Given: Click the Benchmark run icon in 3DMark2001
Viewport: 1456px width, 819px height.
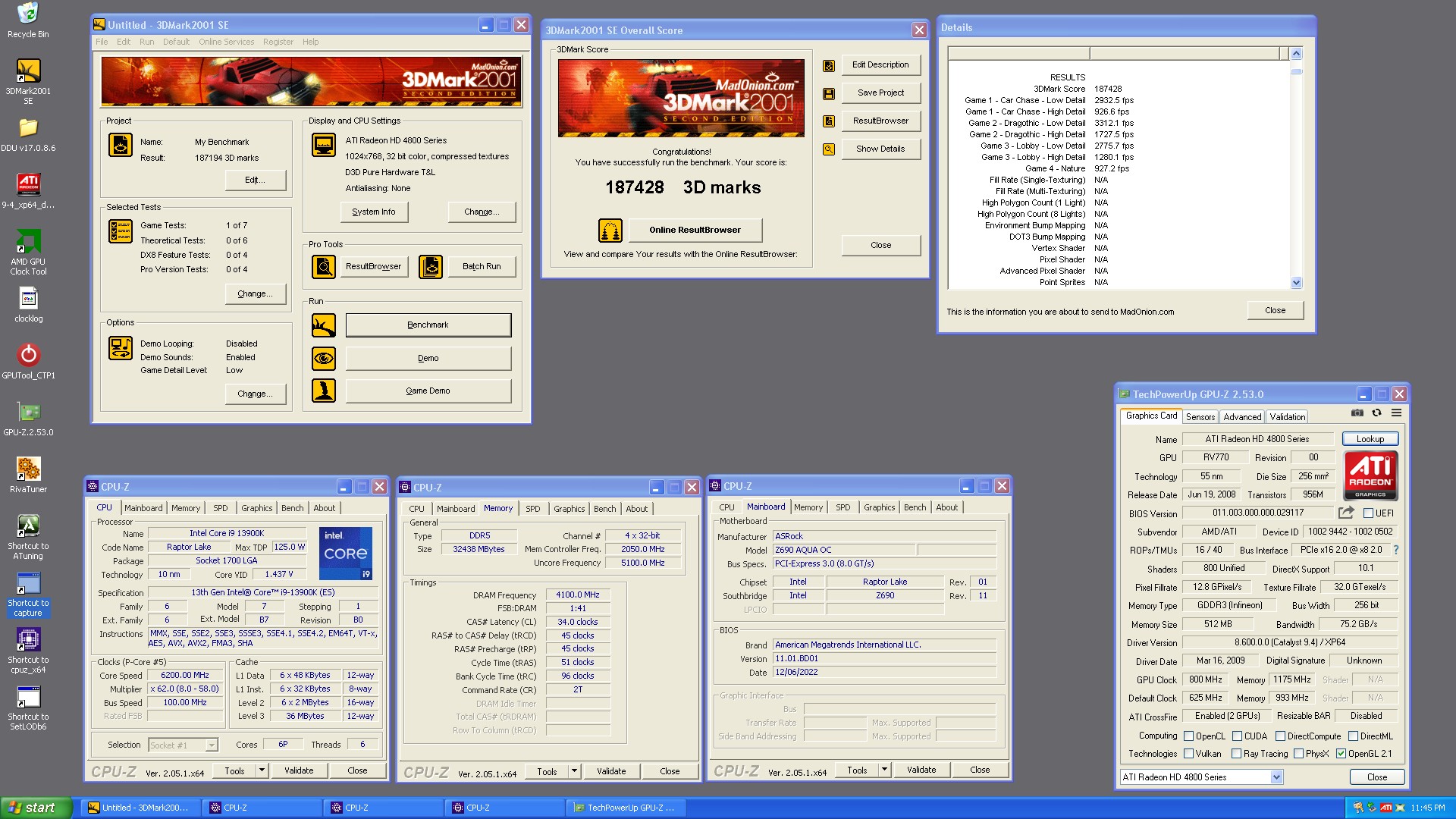Looking at the screenshot, I should [x=324, y=325].
